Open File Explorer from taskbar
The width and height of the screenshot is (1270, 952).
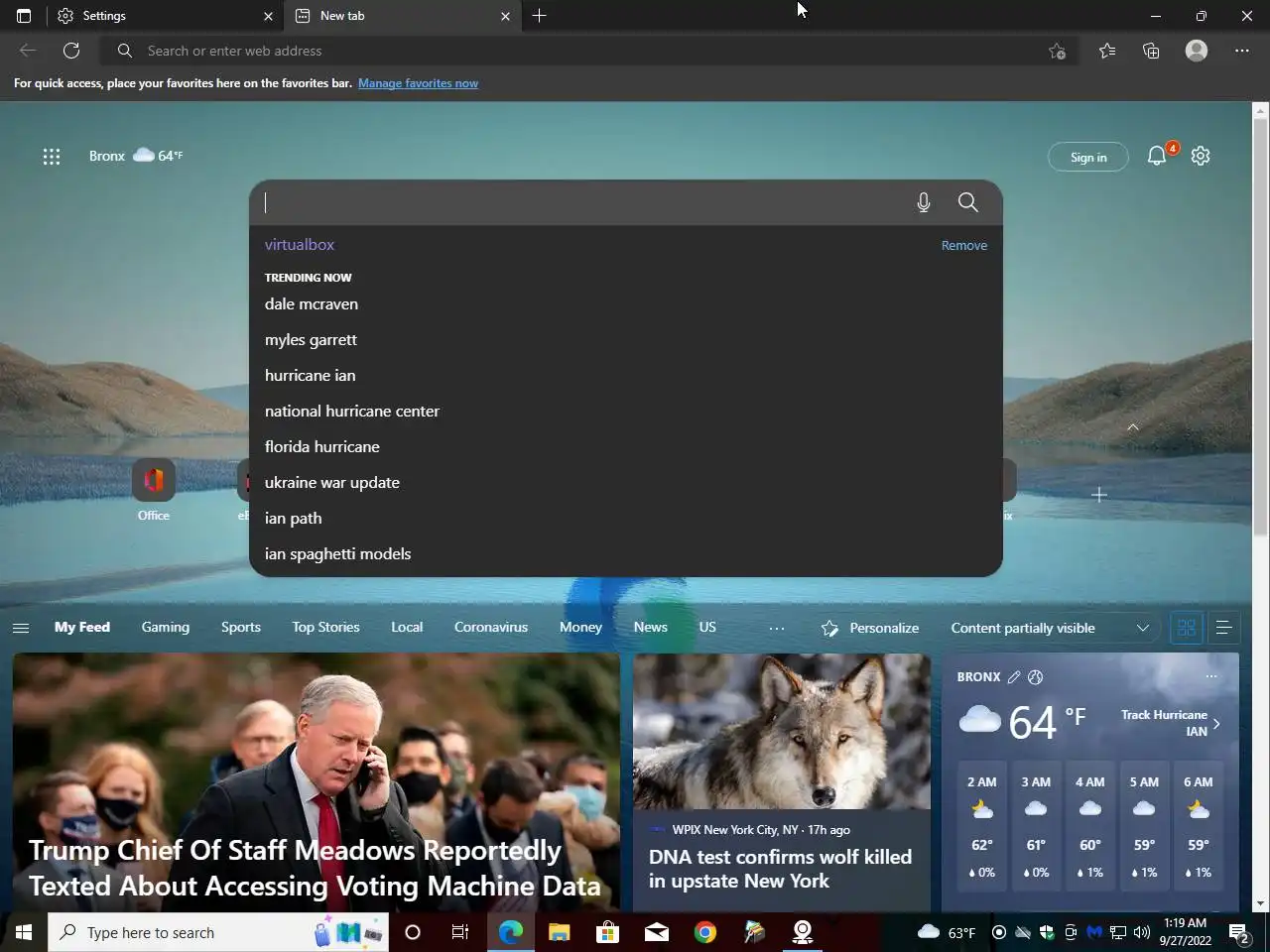click(560, 932)
